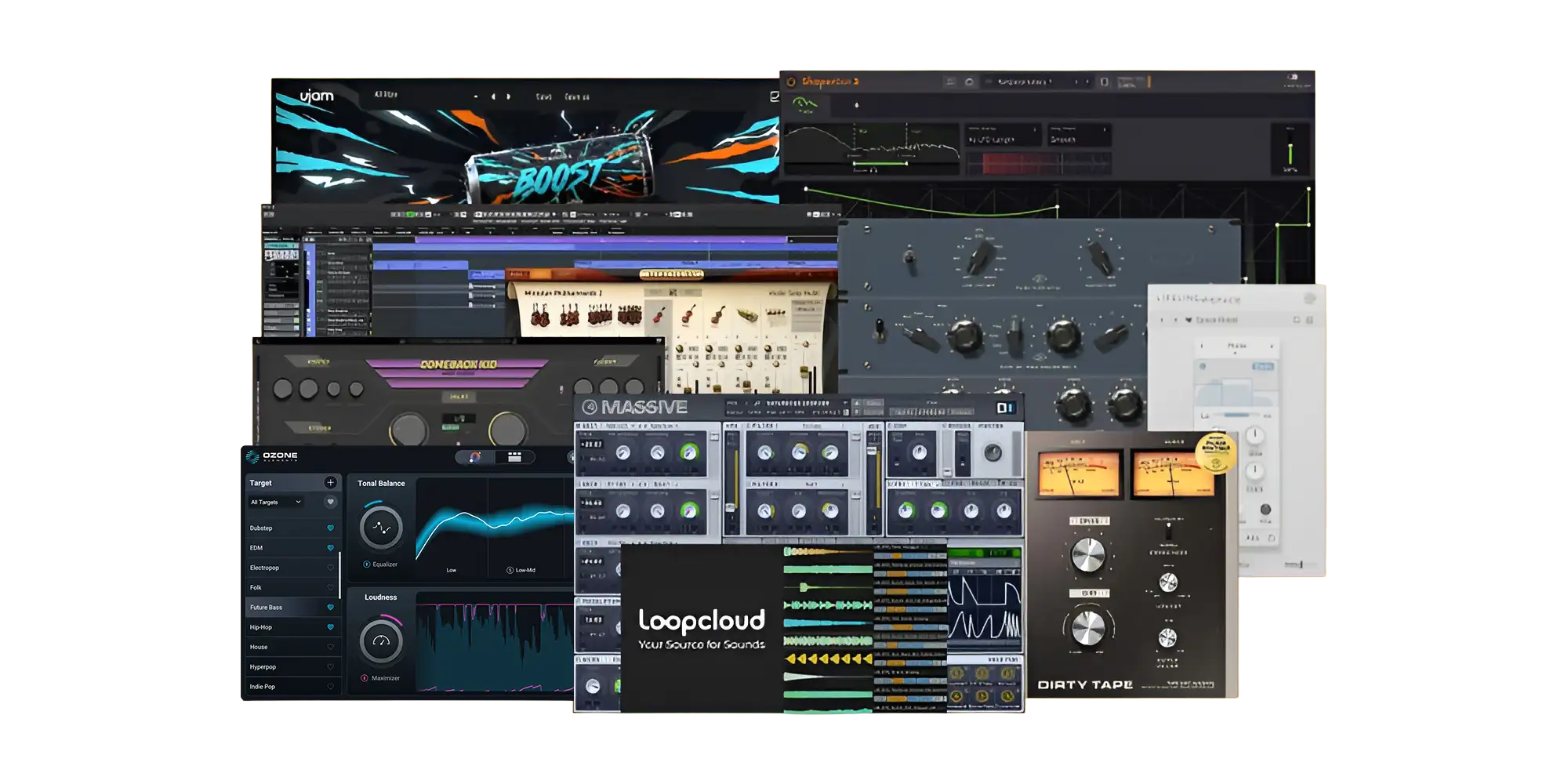Toggle the heart next to All Targets
Viewport: 1568px width, 784px height.
[330, 502]
